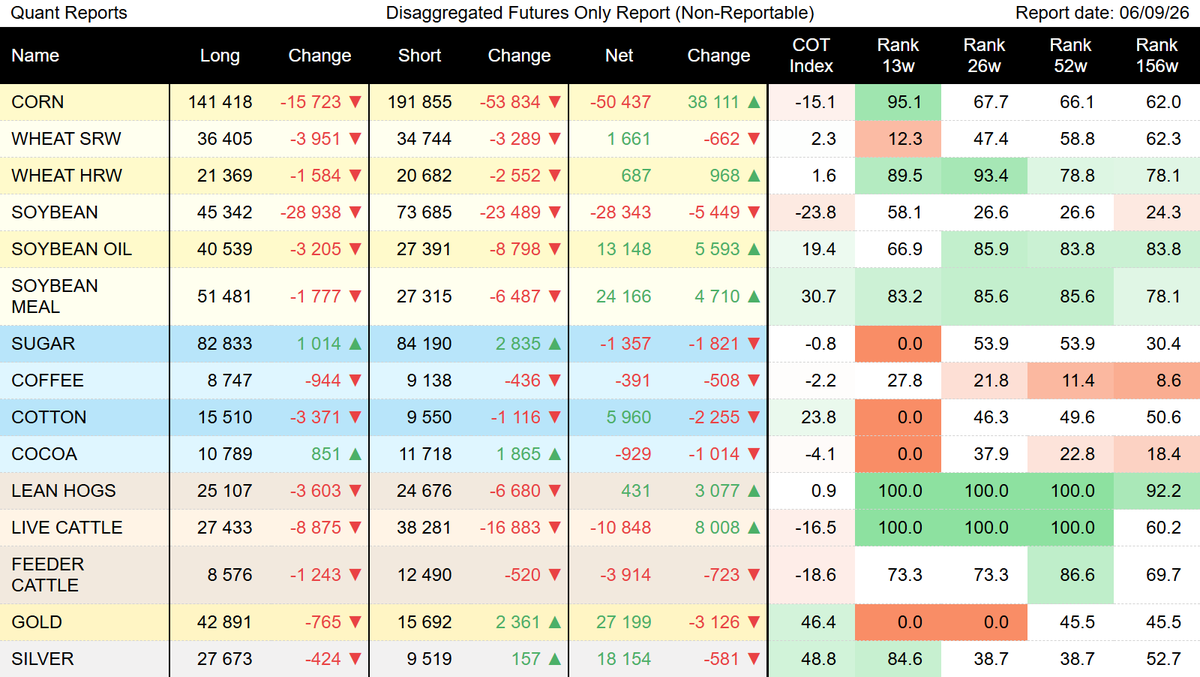Click the red down arrow beside -15 723
Image resolution: width=1200 pixels, height=677 pixels.
click(x=354, y=102)
